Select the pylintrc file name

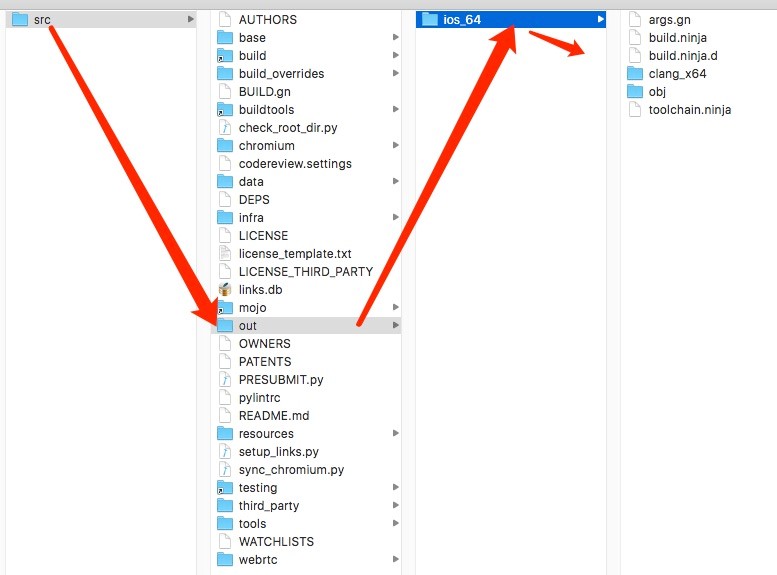(x=260, y=398)
